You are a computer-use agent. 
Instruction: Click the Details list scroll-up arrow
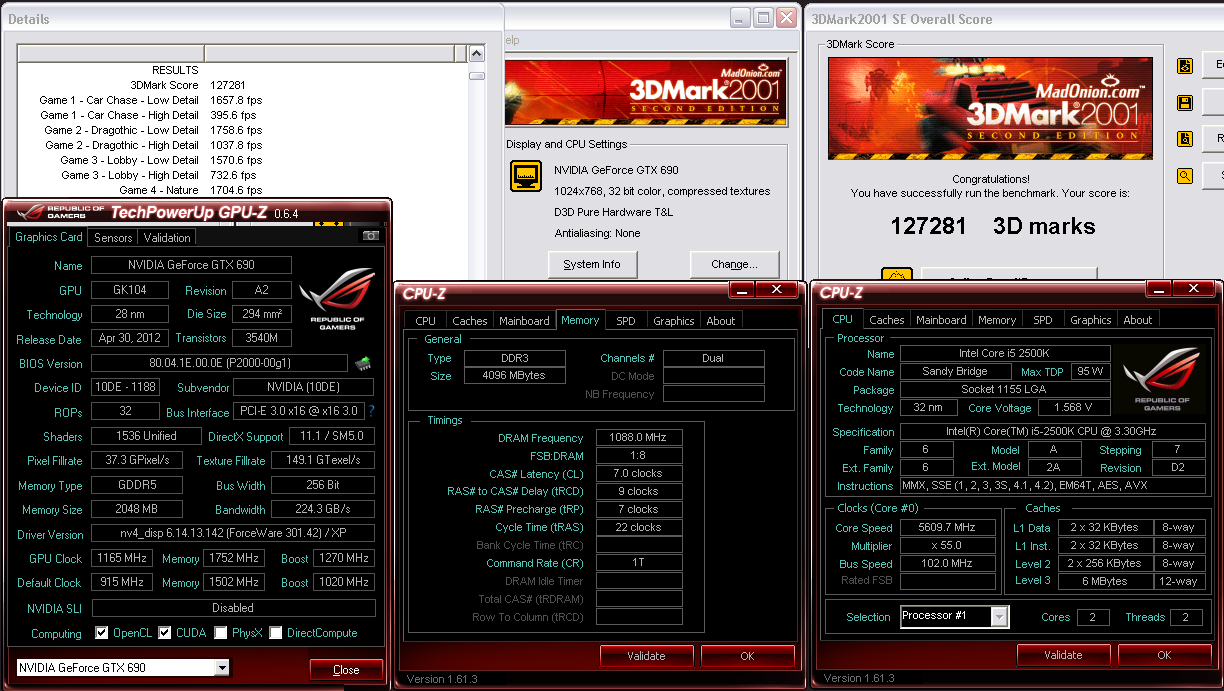point(477,54)
